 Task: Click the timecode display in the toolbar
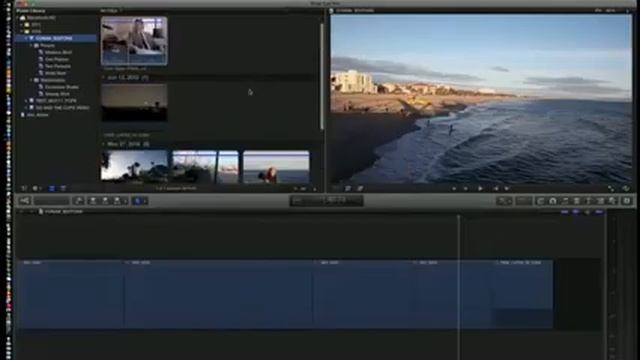[327, 200]
